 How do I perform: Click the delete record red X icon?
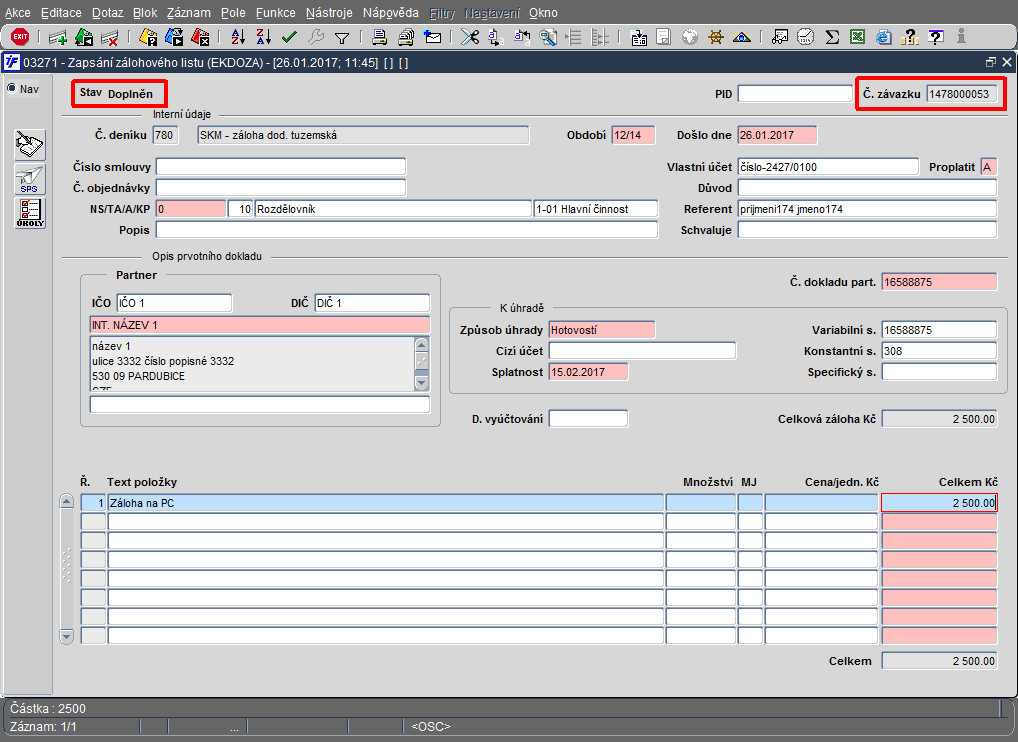tap(110, 38)
